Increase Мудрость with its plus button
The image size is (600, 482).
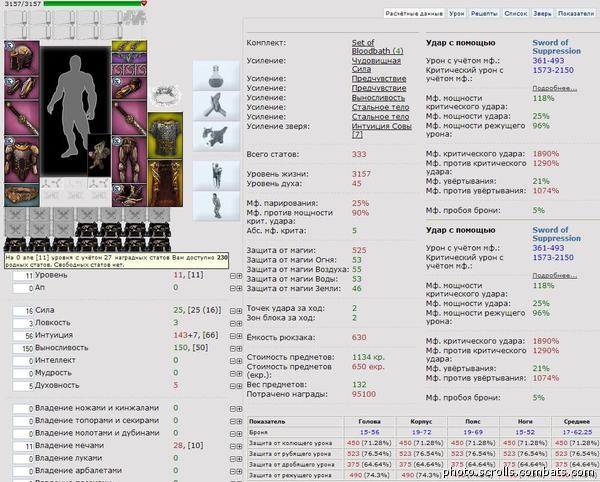click(x=239, y=374)
